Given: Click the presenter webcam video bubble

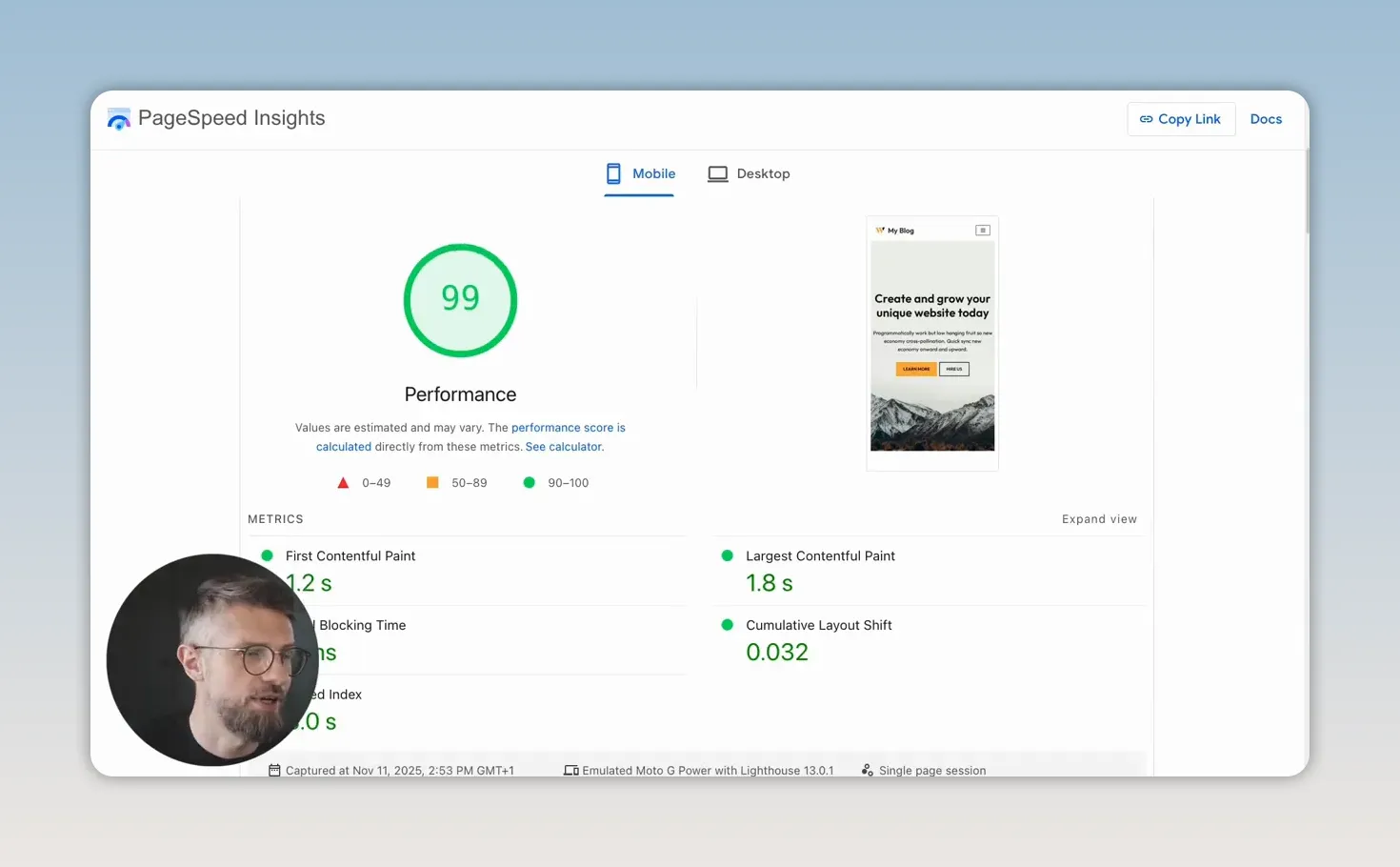Looking at the screenshot, I should [x=212, y=659].
